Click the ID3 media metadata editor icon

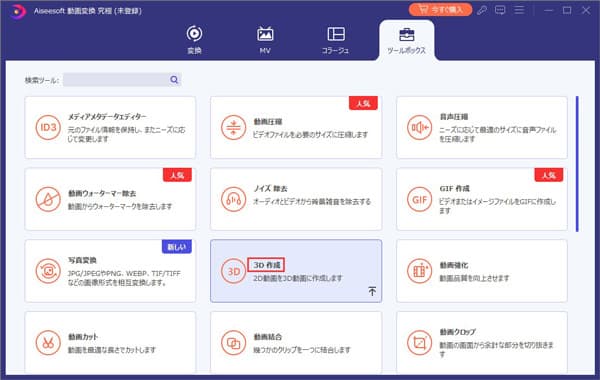[48, 127]
